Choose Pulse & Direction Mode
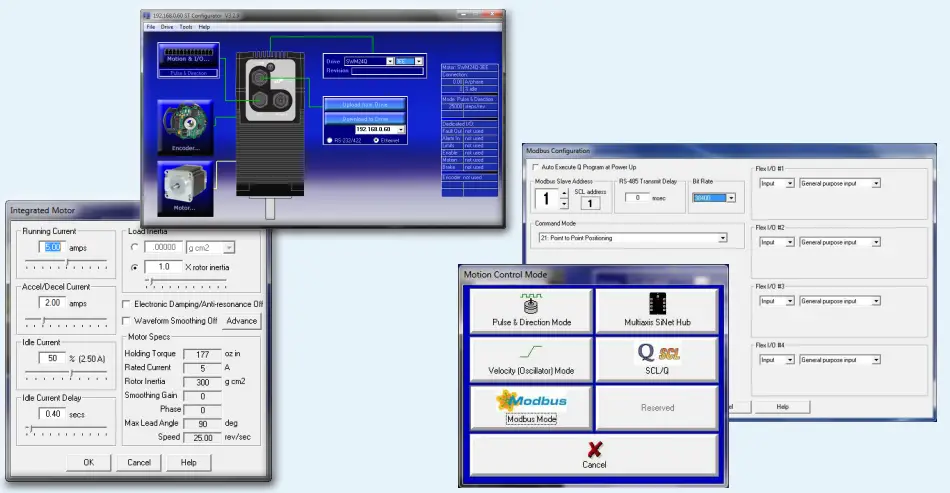The image size is (950, 493). 531,311
